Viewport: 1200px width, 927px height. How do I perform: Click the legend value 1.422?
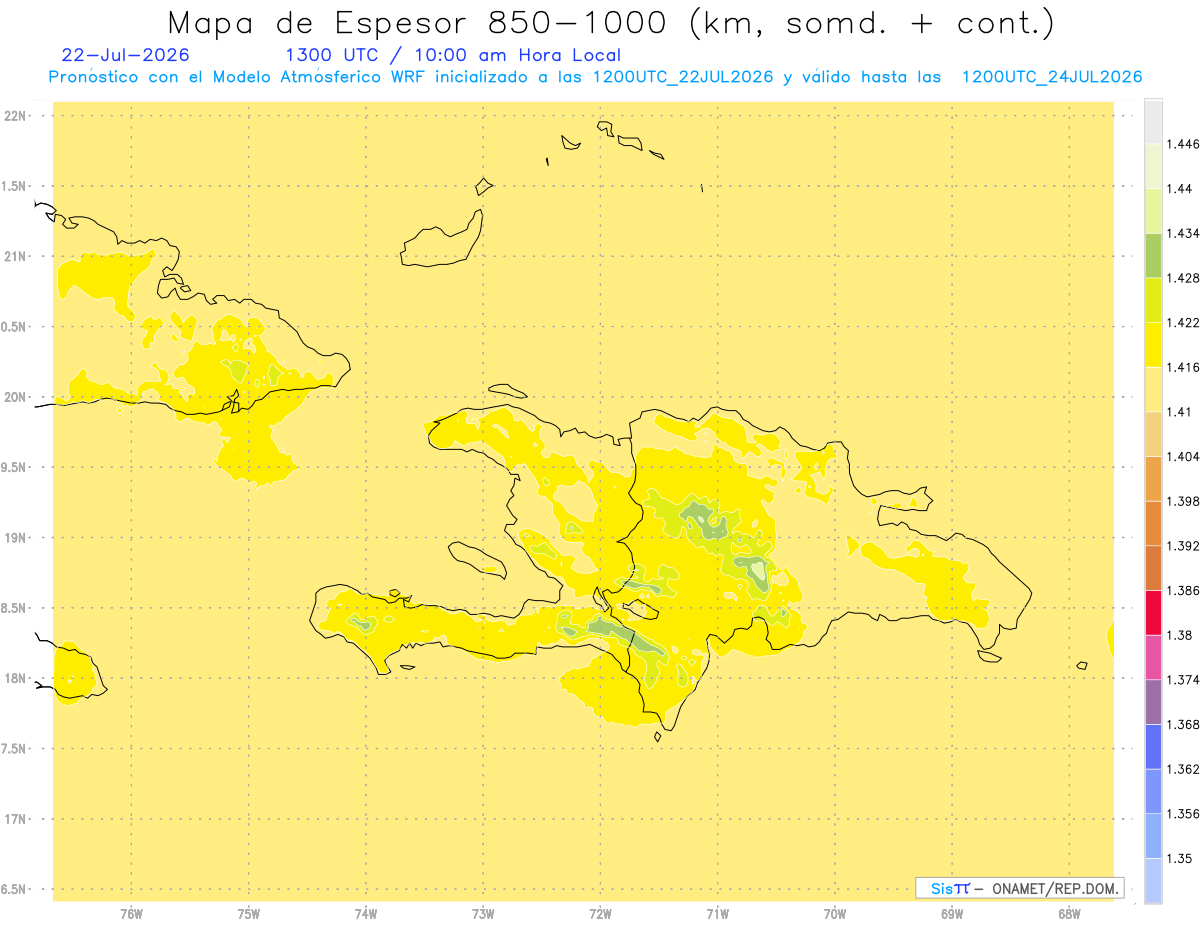1185,322
